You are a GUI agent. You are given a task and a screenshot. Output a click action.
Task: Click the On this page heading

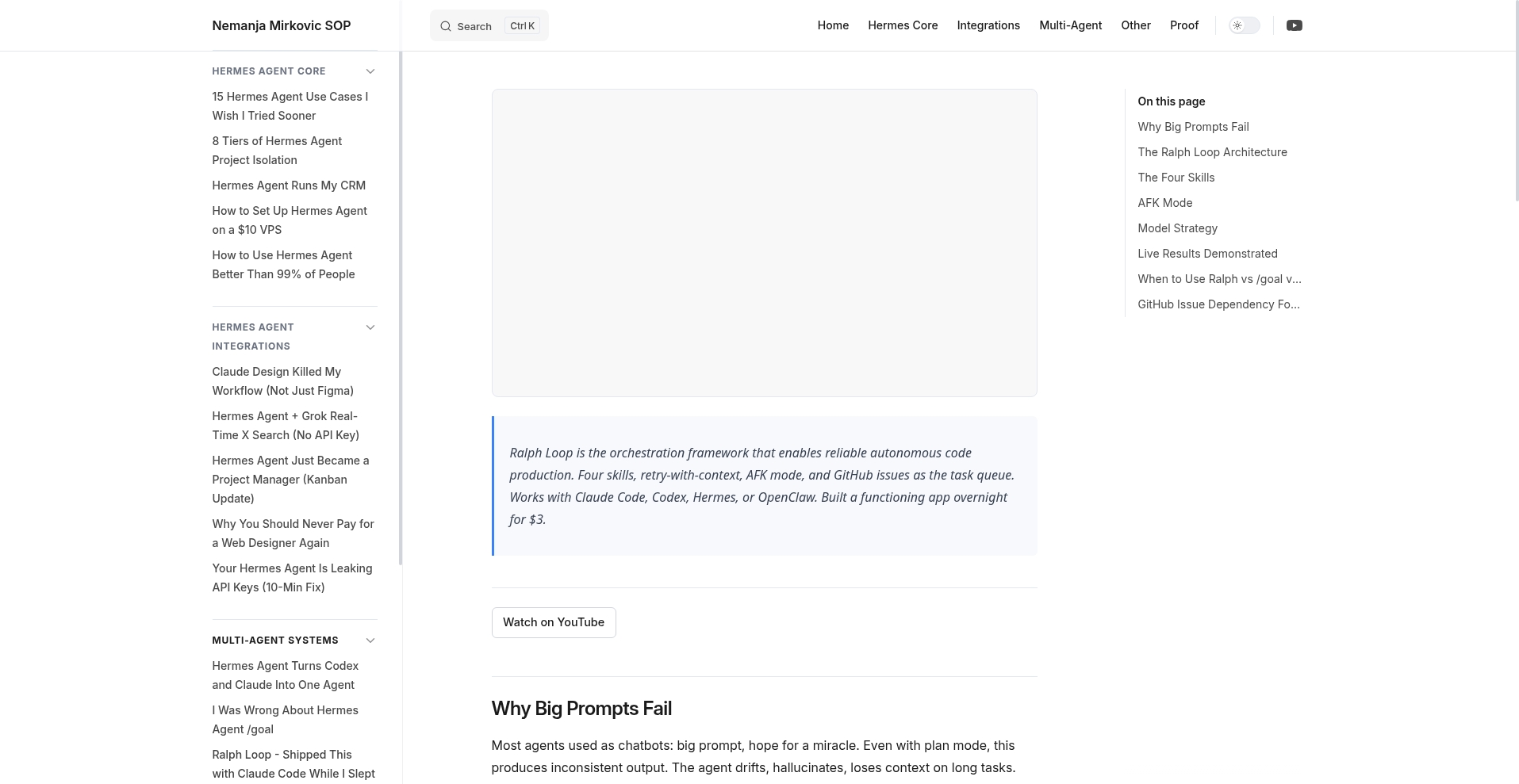pos(1171,101)
